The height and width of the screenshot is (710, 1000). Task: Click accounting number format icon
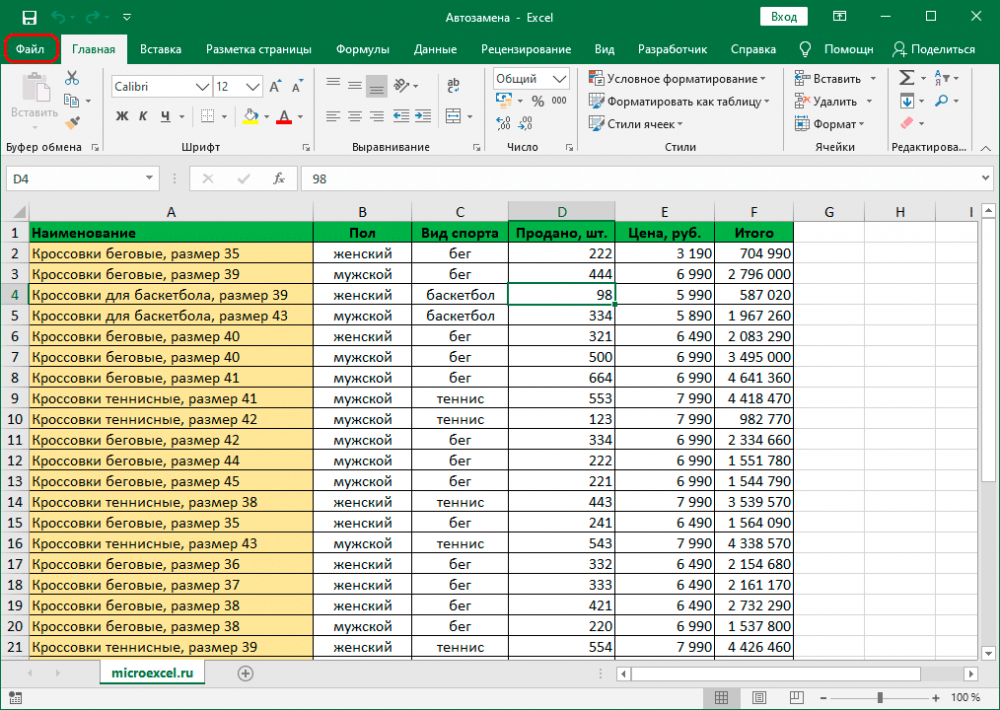(504, 101)
